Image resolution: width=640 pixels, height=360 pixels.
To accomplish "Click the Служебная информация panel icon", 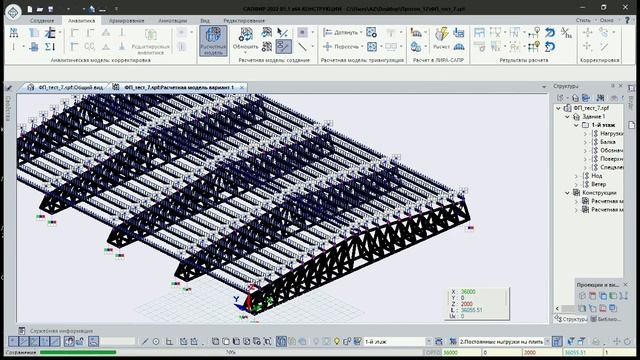I will click(x=22, y=331).
